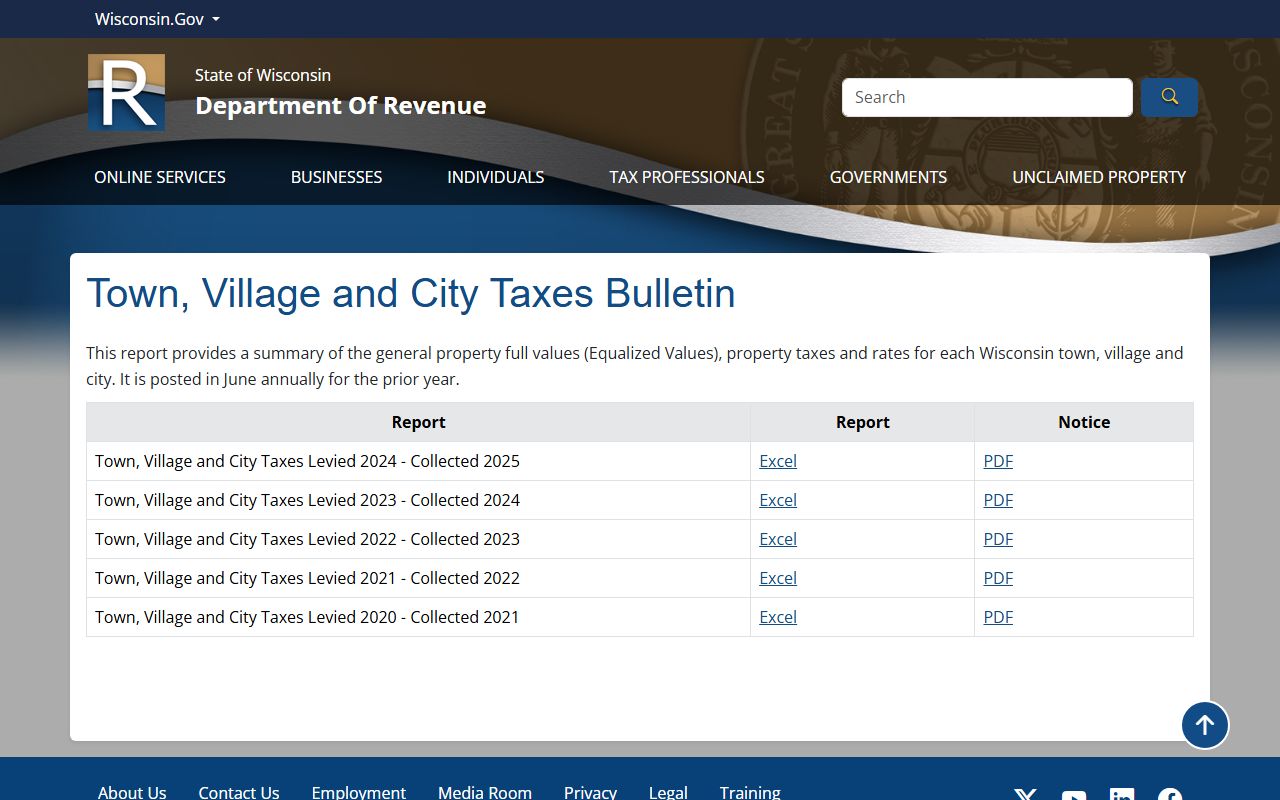Screen dimensions: 1280x800
Task: Open the Contact Us footer link
Action: pyautogui.click(x=239, y=792)
